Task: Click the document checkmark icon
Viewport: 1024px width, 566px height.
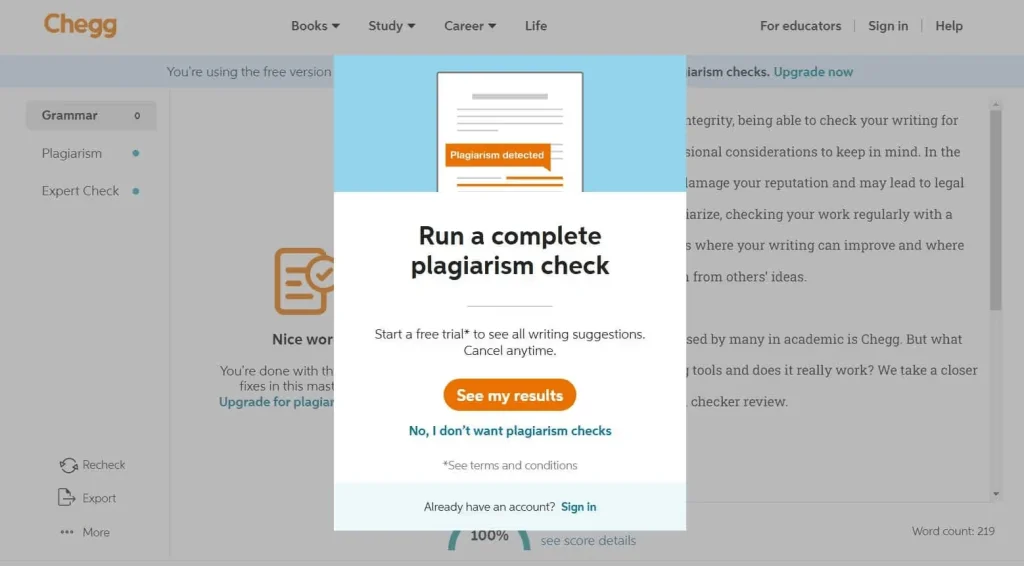Action: tap(304, 281)
